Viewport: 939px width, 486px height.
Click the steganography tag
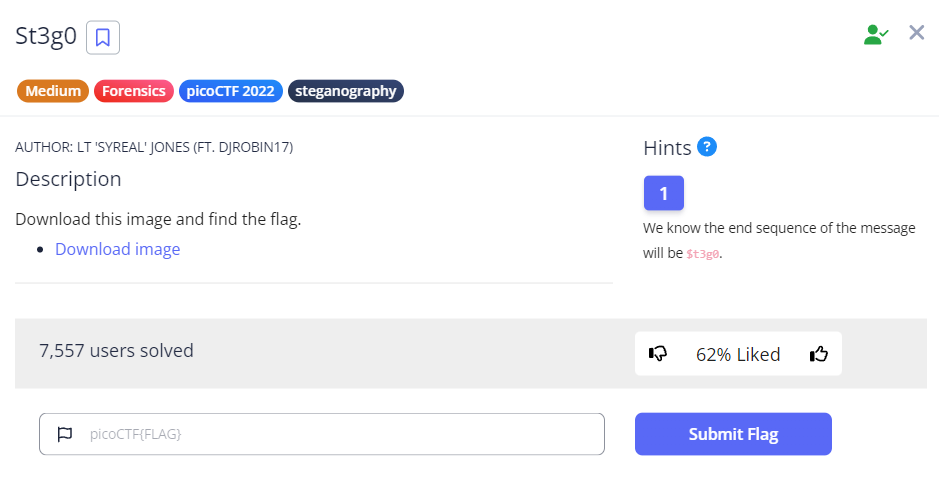click(x=346, y=91)
